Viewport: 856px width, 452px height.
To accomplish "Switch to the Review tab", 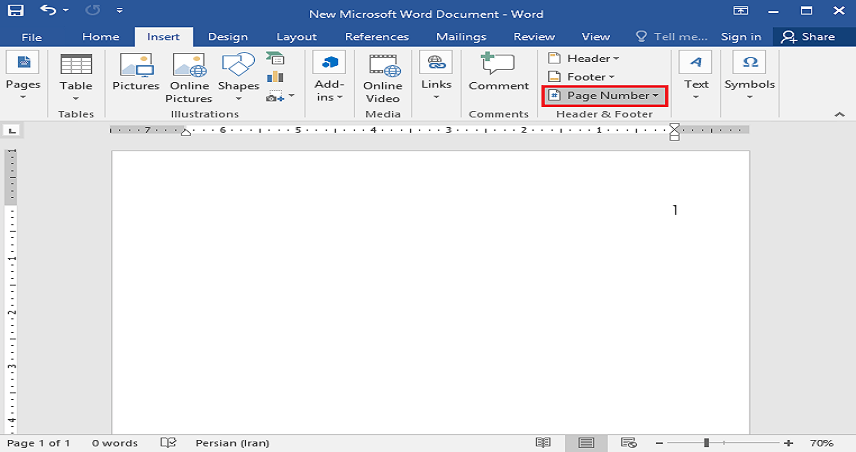I will [534, 37].
